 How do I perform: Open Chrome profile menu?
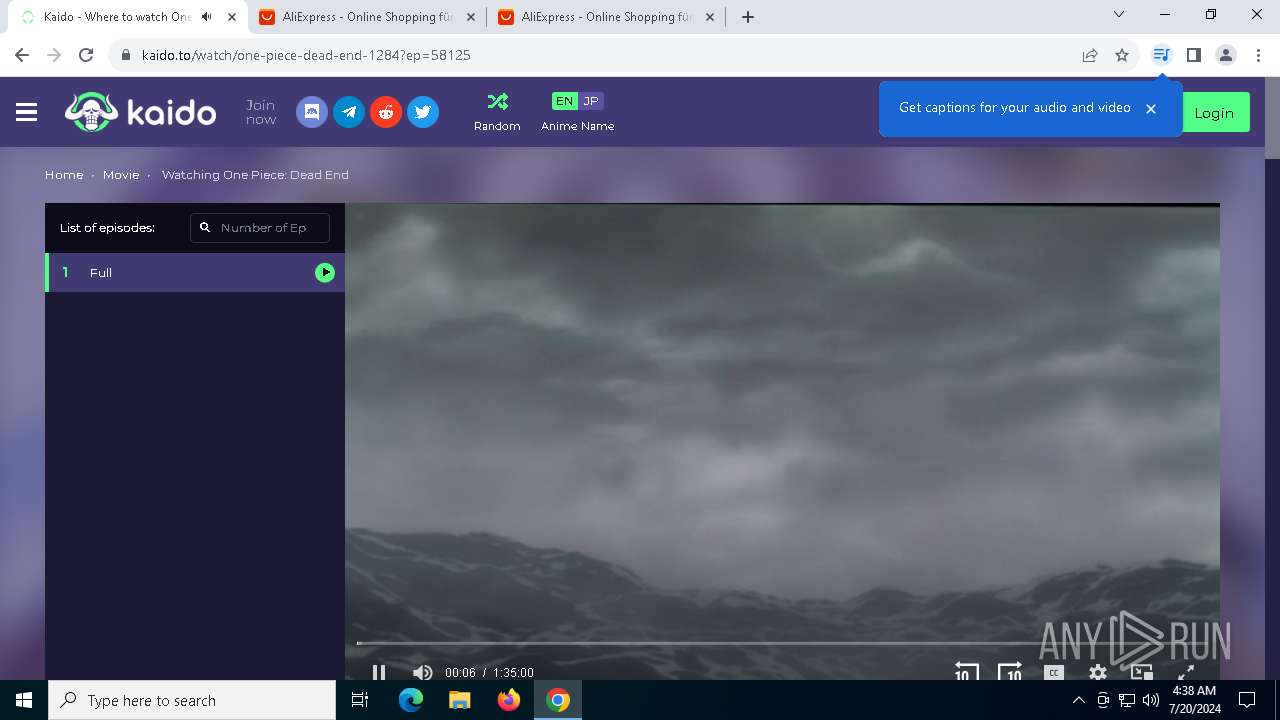(x=1226, y=55)
